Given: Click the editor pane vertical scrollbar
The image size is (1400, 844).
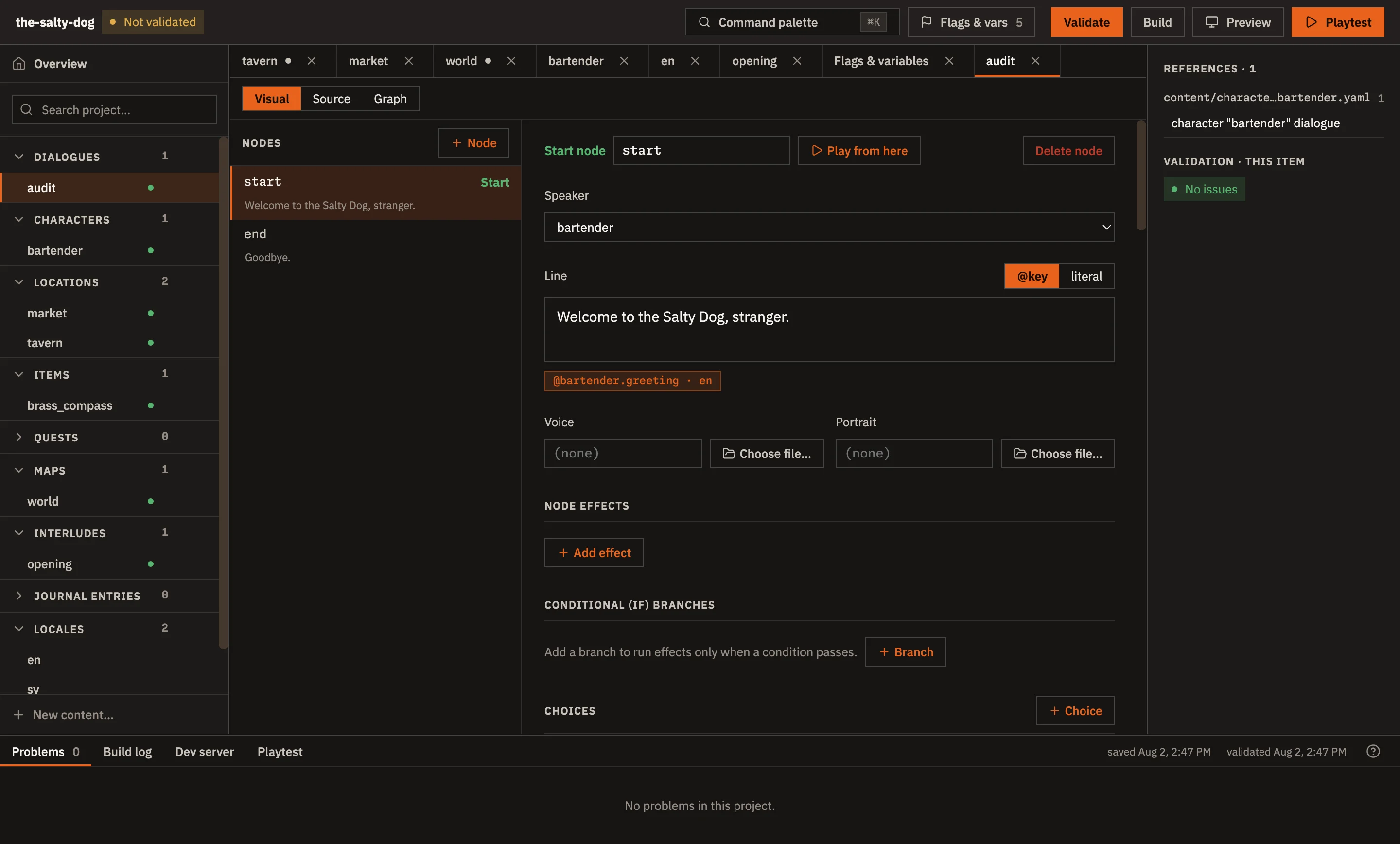Looking at the screenshot, I should click(x=1141, y=175).
